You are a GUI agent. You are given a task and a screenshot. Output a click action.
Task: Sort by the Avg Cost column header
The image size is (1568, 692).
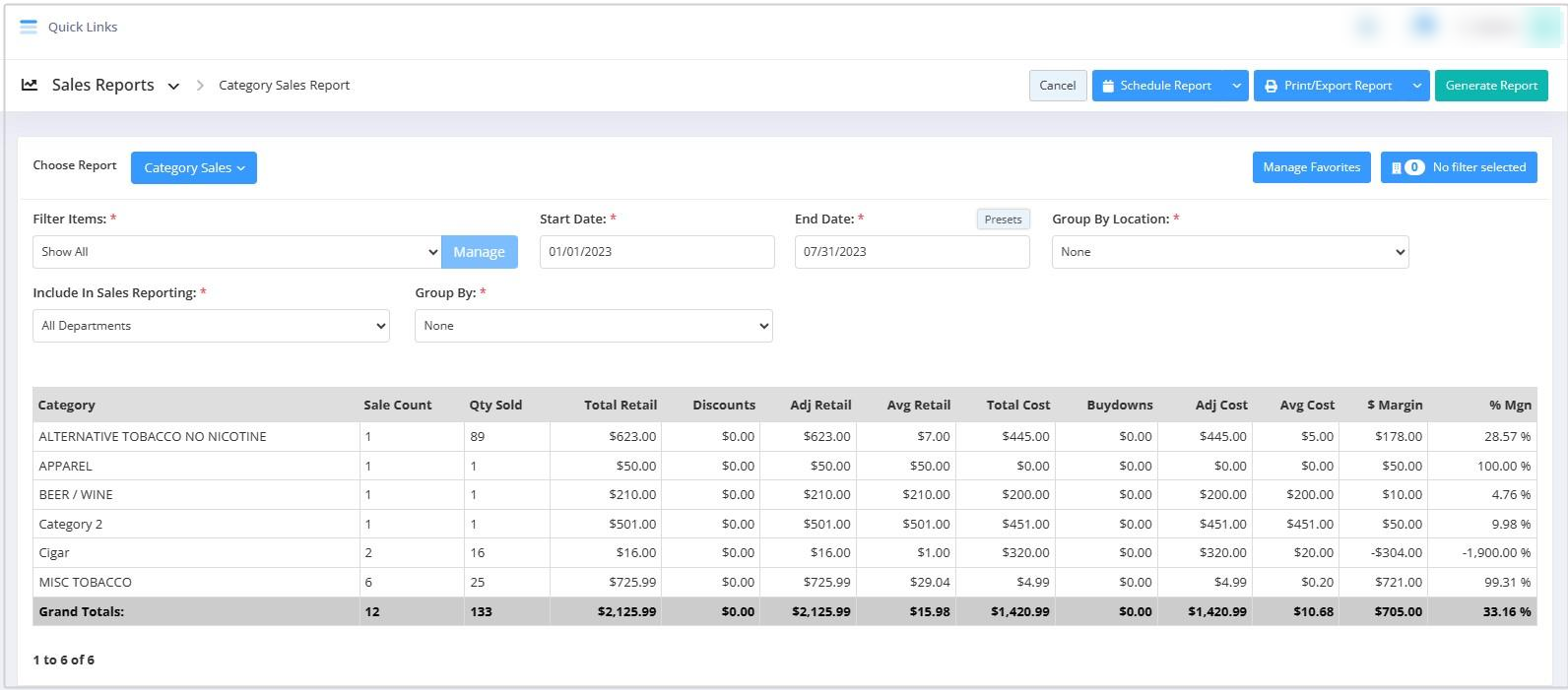click(x=1307, y=405)
